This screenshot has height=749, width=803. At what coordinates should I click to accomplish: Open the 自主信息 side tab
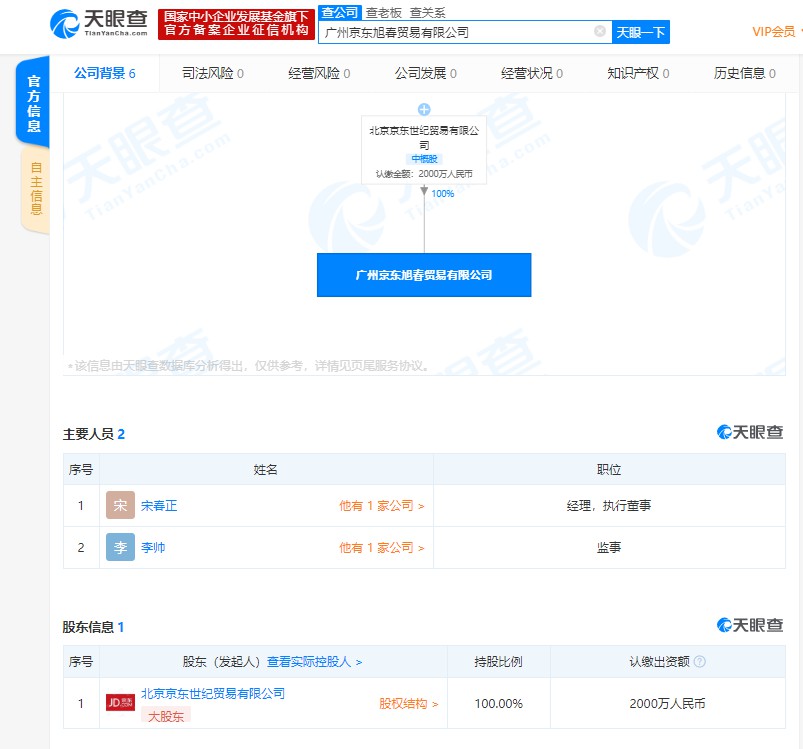(x=36, y=189)
